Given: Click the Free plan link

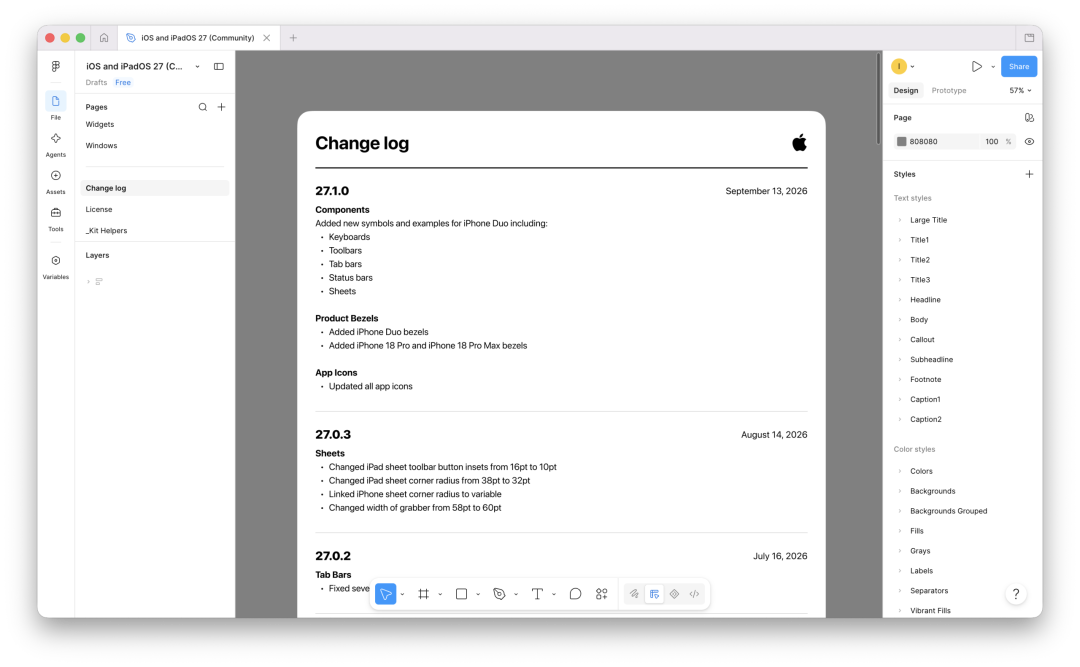Looking at the screenshot, I should pyautogui.click(x=123, y=83).
